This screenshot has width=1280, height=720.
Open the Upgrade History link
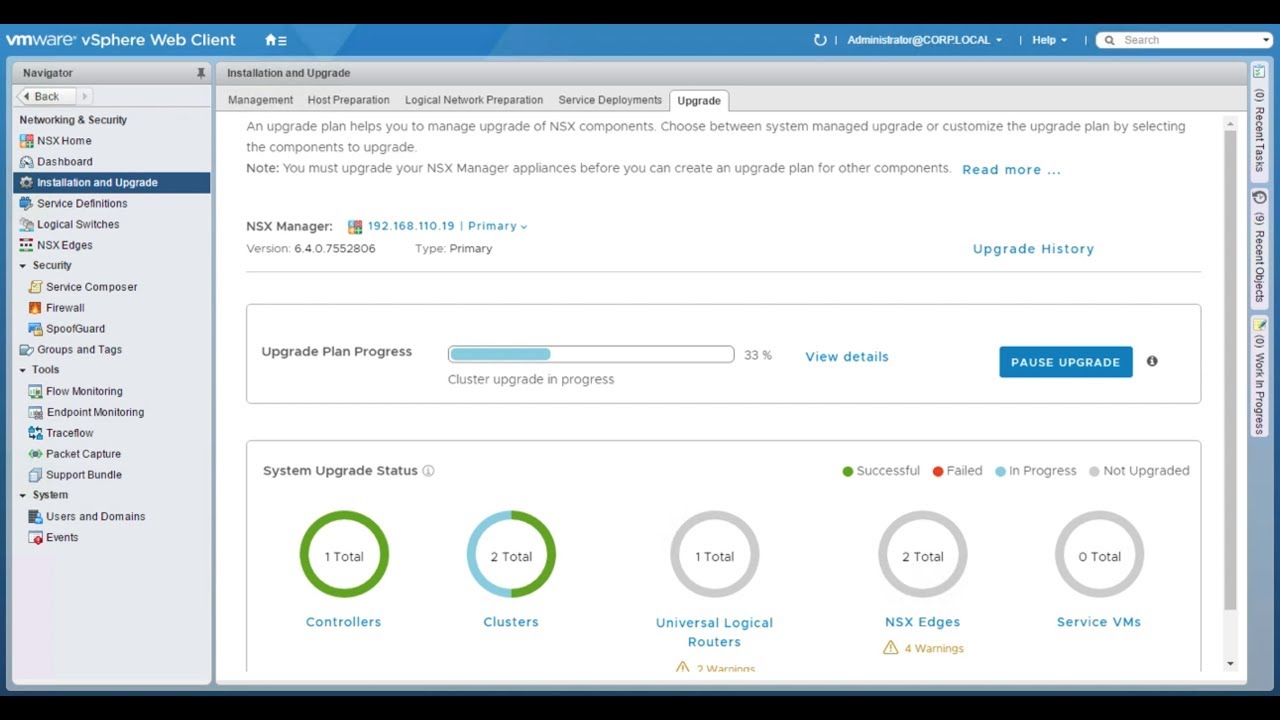1033,249
